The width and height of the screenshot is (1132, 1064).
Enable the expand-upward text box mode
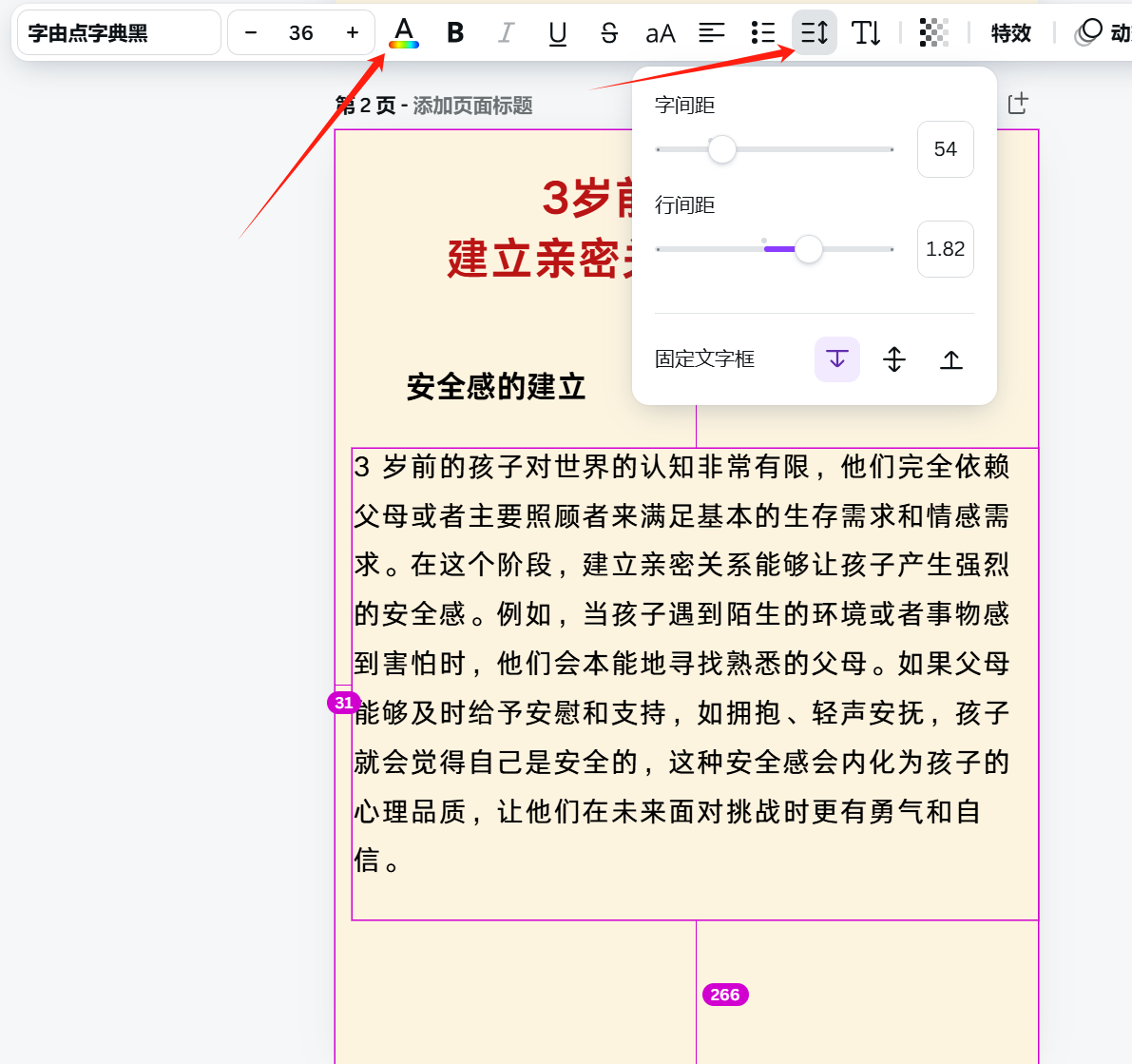950,359
